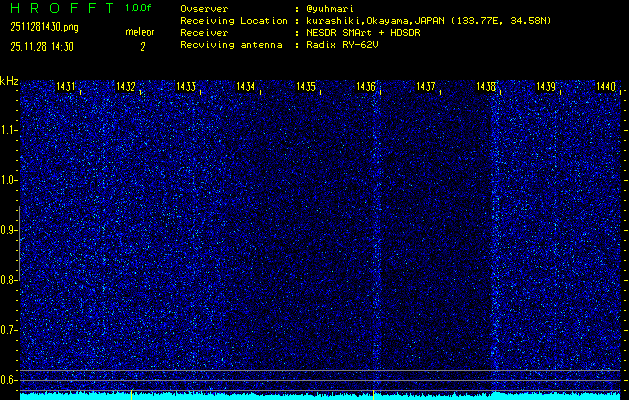Click the 1432 time marker

[x=126, y=86]
